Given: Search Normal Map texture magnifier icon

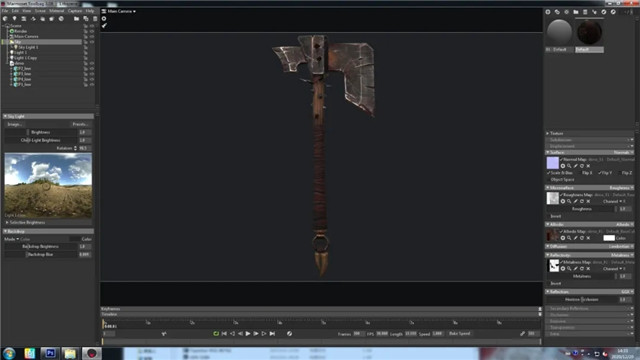Looking at the screenshot, I should click(569, 166).
